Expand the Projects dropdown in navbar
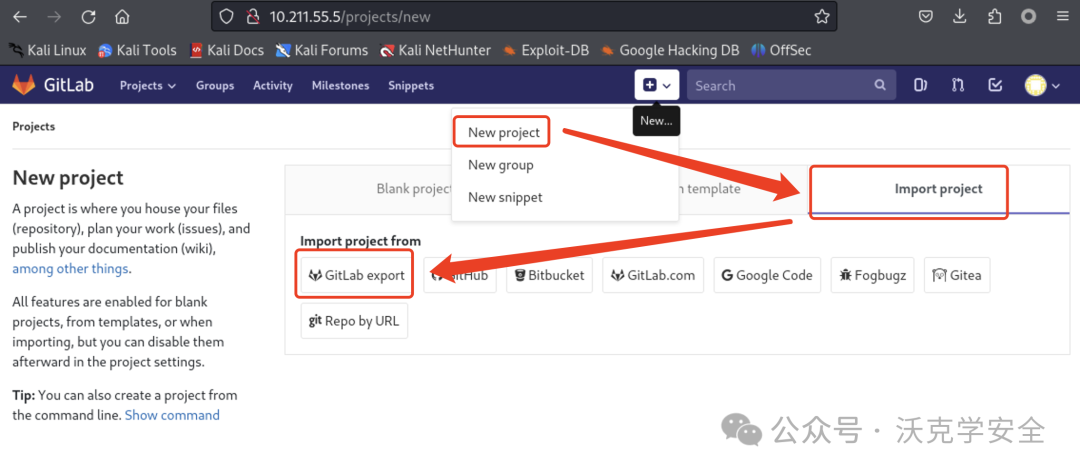 click(x=148, y=85)
